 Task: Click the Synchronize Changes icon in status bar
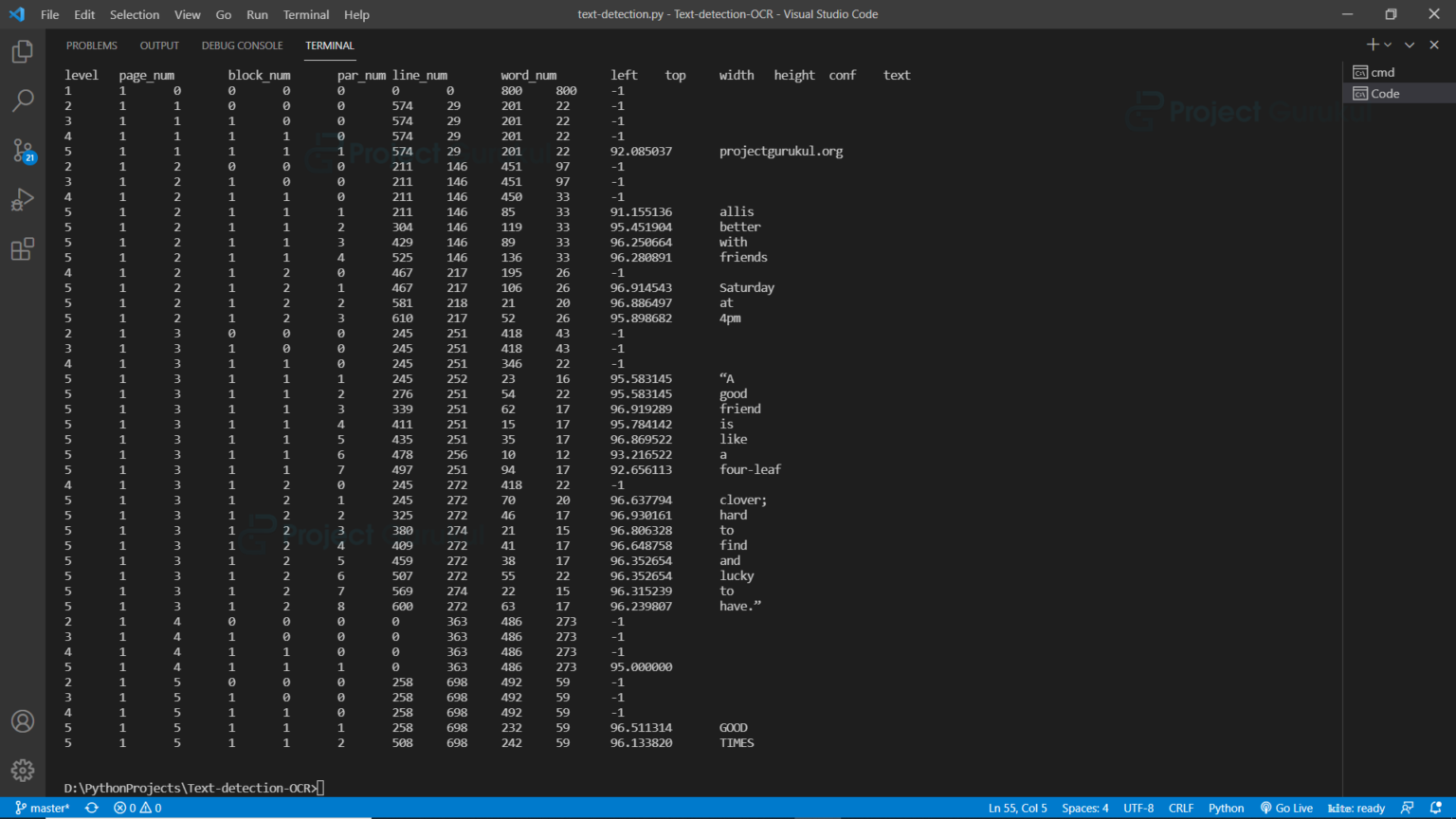(x=92, y=808)
